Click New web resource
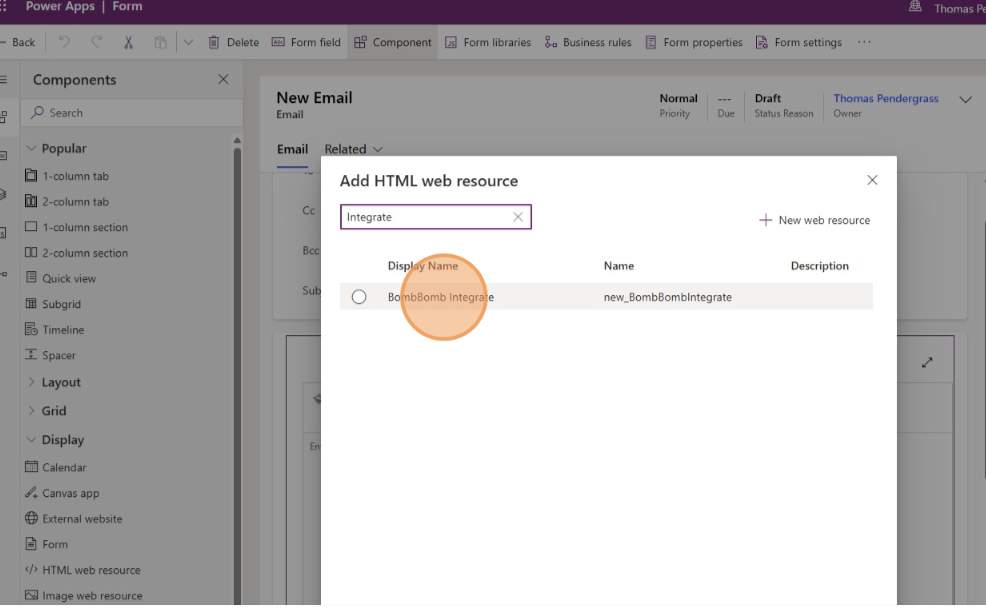The image size is (986, 608). pyautogui.click(x=815, y=220)
